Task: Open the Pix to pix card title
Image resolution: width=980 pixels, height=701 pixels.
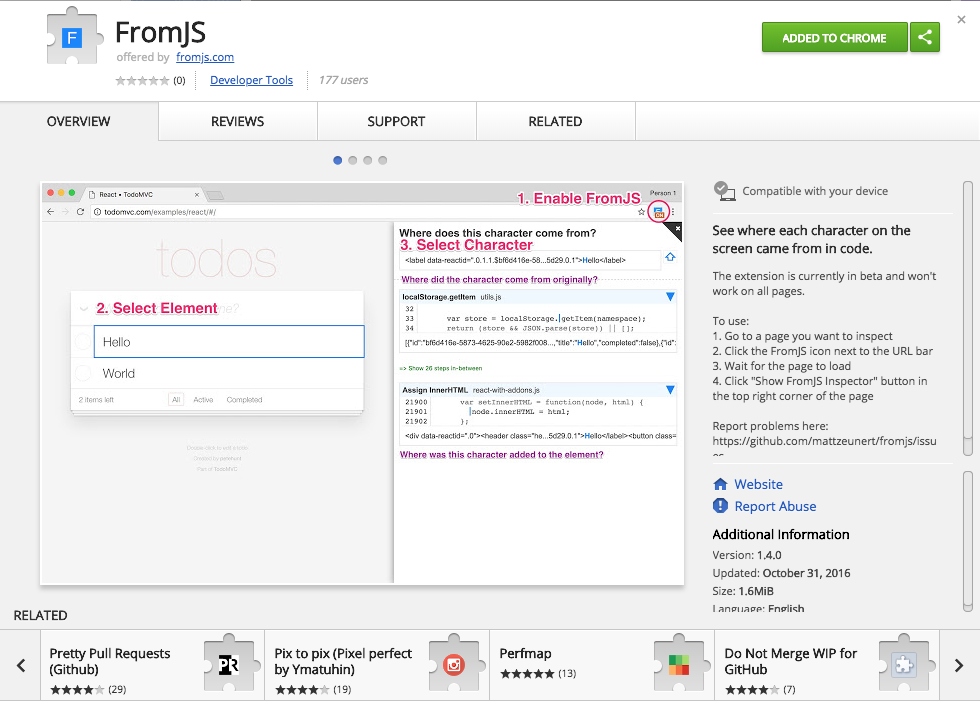Action: pyautogui.click(x=343, y=661)
